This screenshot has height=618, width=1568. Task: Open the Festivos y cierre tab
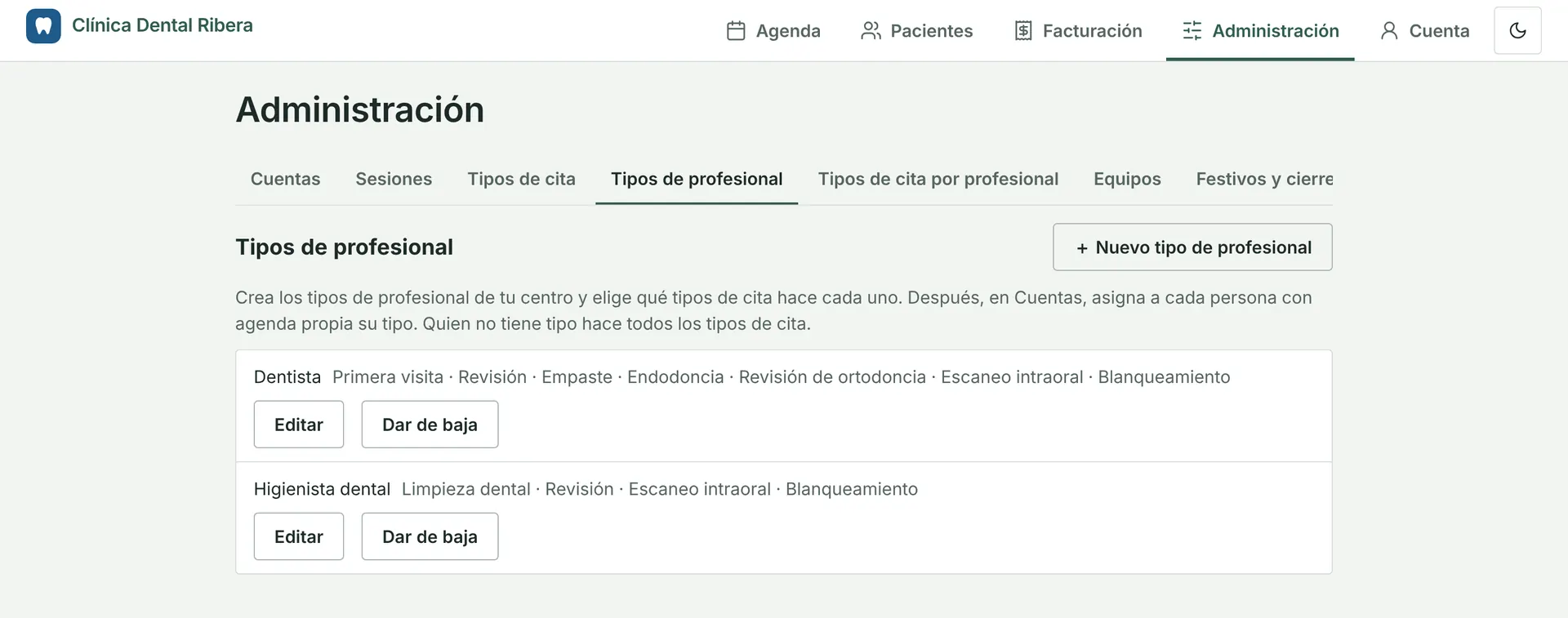1264,179
